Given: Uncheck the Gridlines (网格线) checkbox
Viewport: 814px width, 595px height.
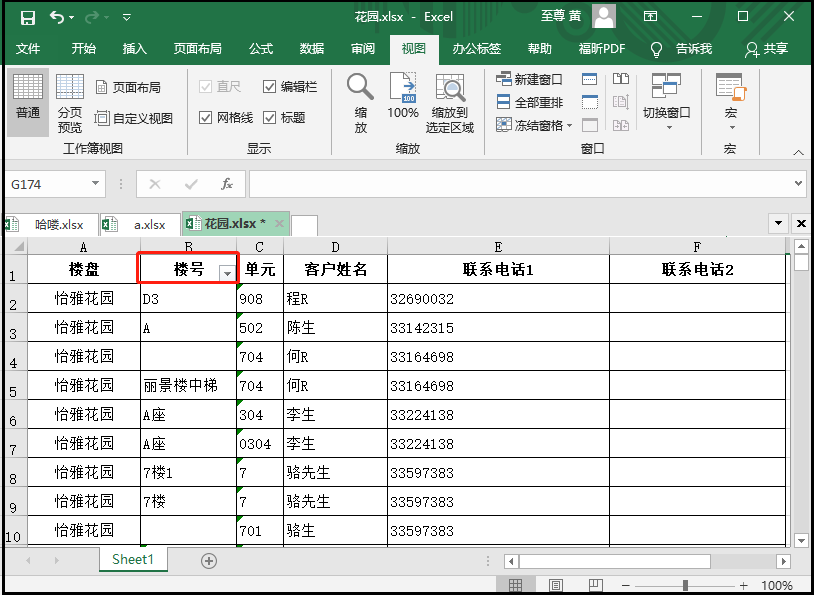Looking at the screenshot, I should 206,117.
